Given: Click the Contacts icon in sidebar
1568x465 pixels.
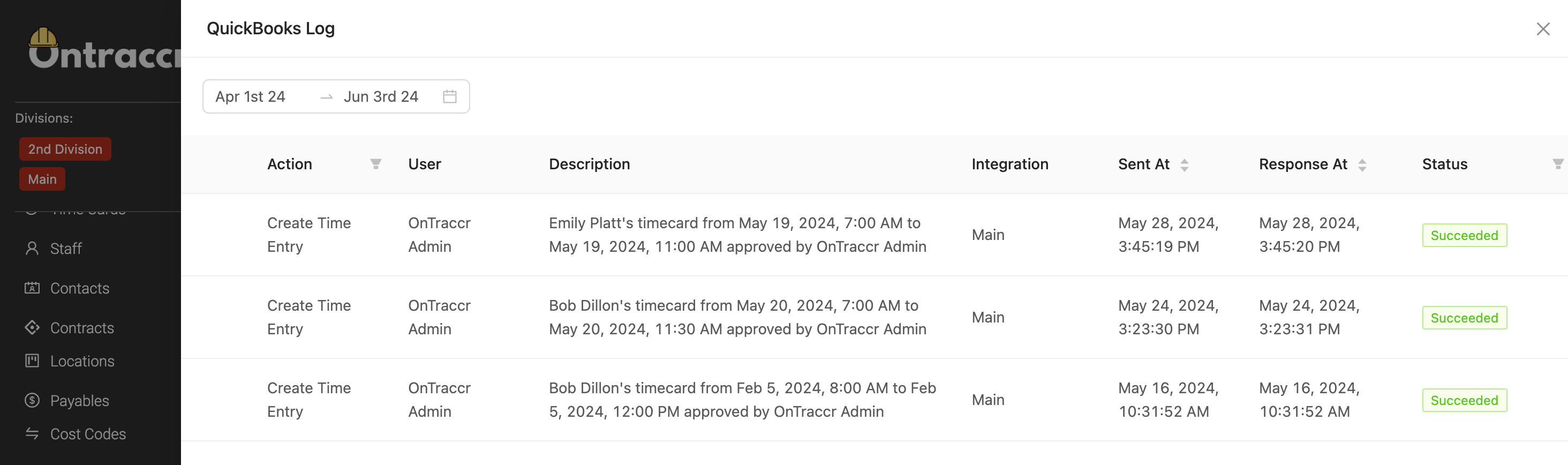Looking at the screenshot, I should [32, 288].
